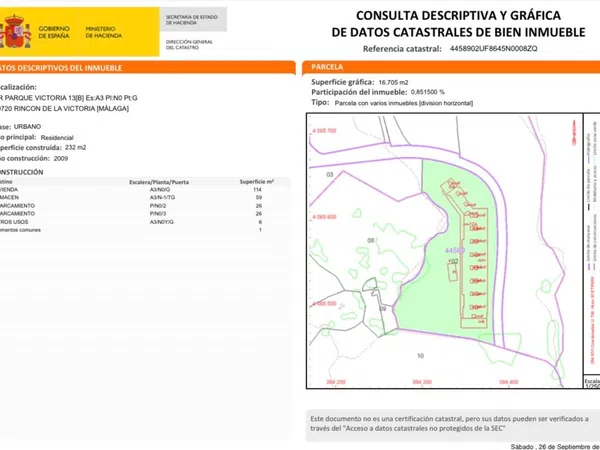This screenshot has width=600, height=450.
Task: Click the 'CONSULTA DESCRIPTIVA Y GRÁFICA' title
Action: coord(458,15)
